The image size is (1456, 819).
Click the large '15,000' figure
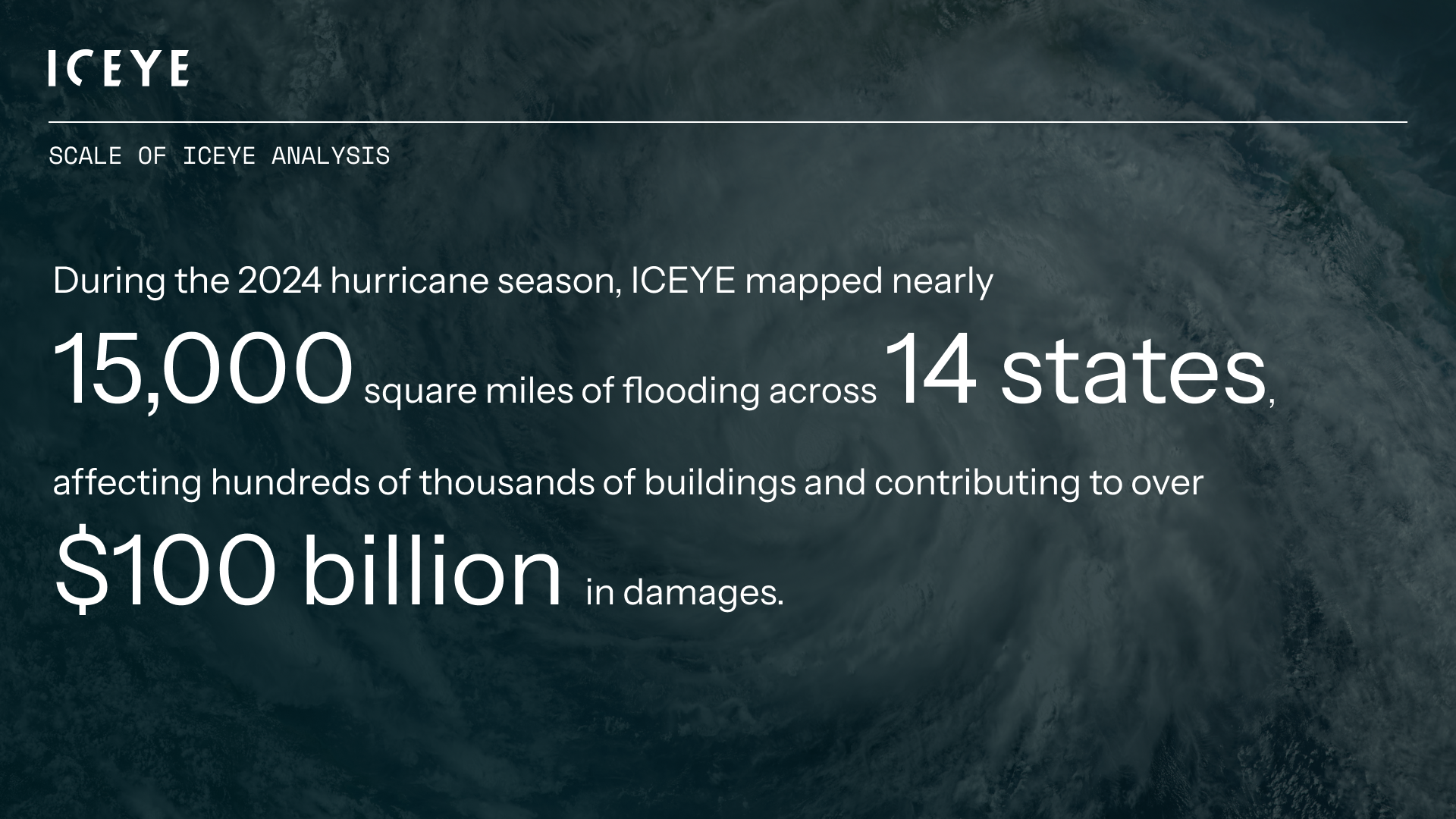(202, 371)
